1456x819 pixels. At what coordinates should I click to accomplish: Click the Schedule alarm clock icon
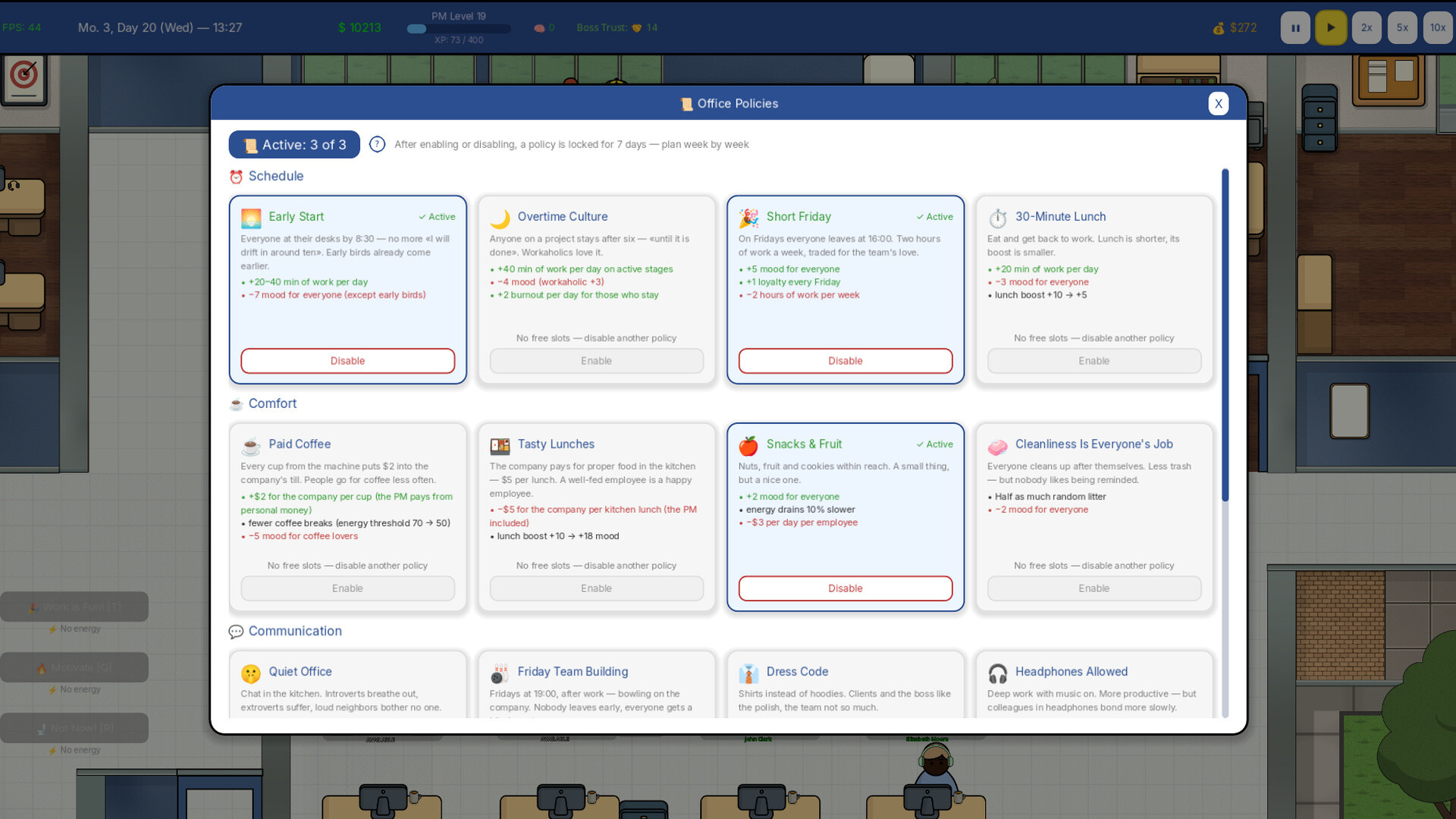coord(236,177)
